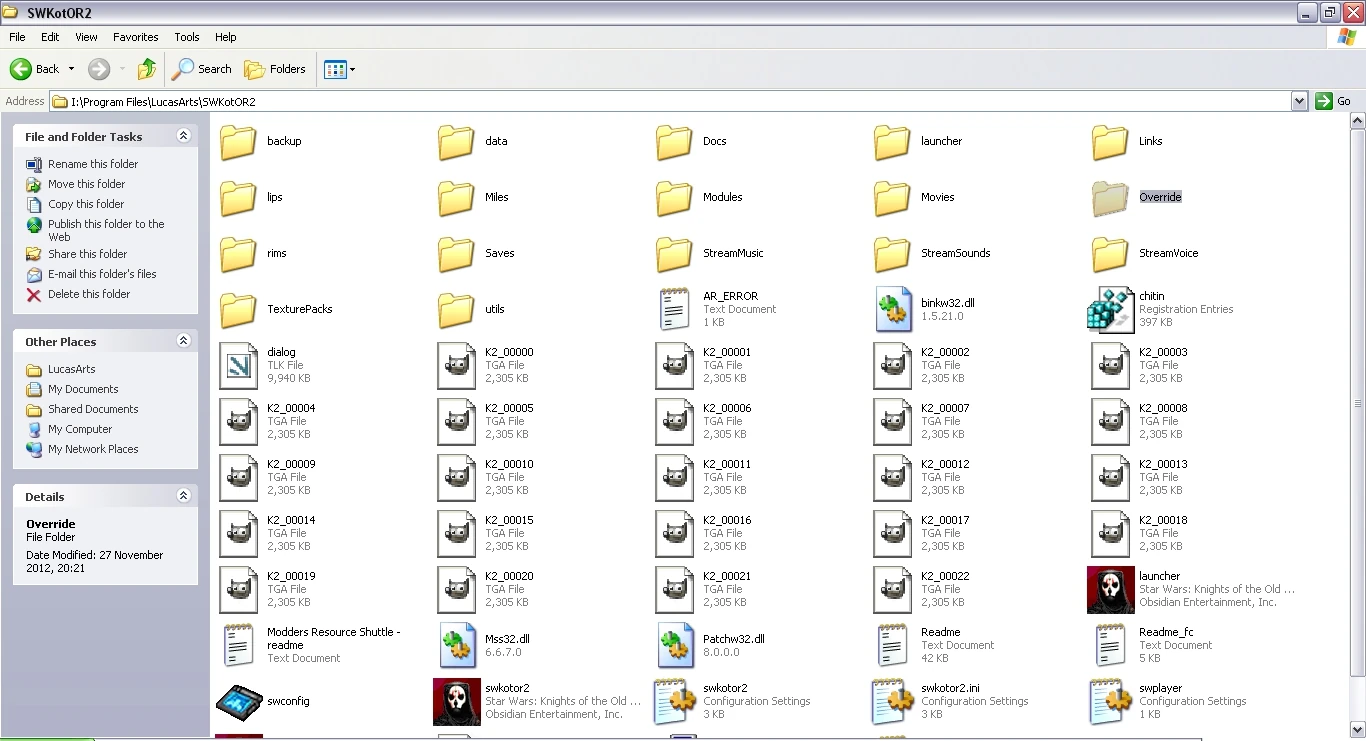
Task: Select the Saves folder icon
Action: [456, 254]
